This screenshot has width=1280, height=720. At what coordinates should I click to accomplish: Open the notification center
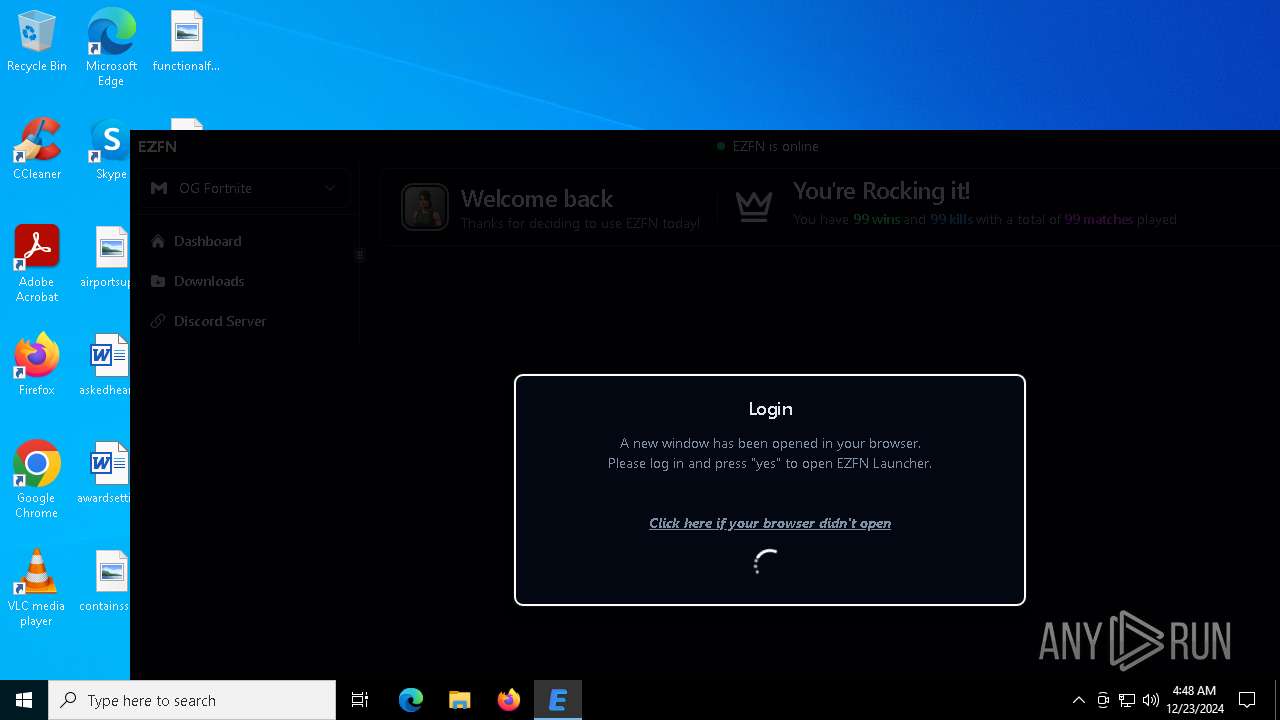pyautogui.click(x=1247, y=700)
